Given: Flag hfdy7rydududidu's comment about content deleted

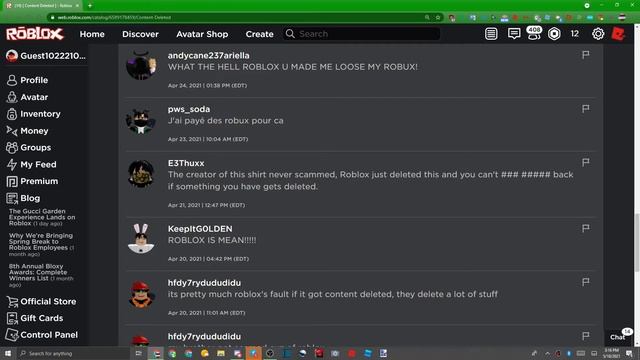Looking at the screenshot, I should point(585,282).
